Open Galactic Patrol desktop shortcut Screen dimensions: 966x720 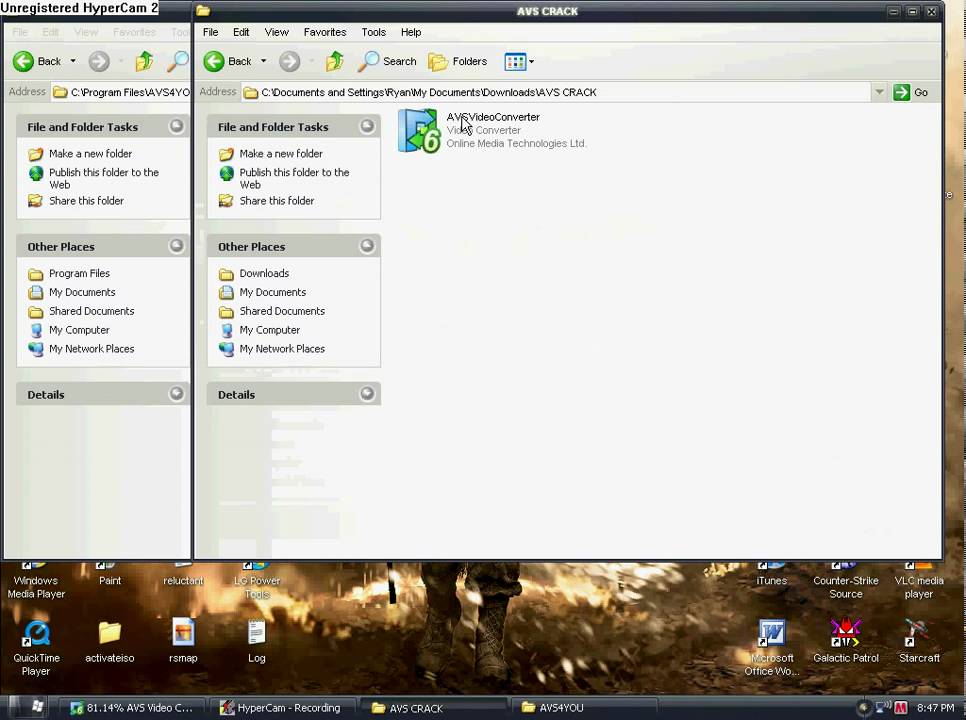click(846, 641)
